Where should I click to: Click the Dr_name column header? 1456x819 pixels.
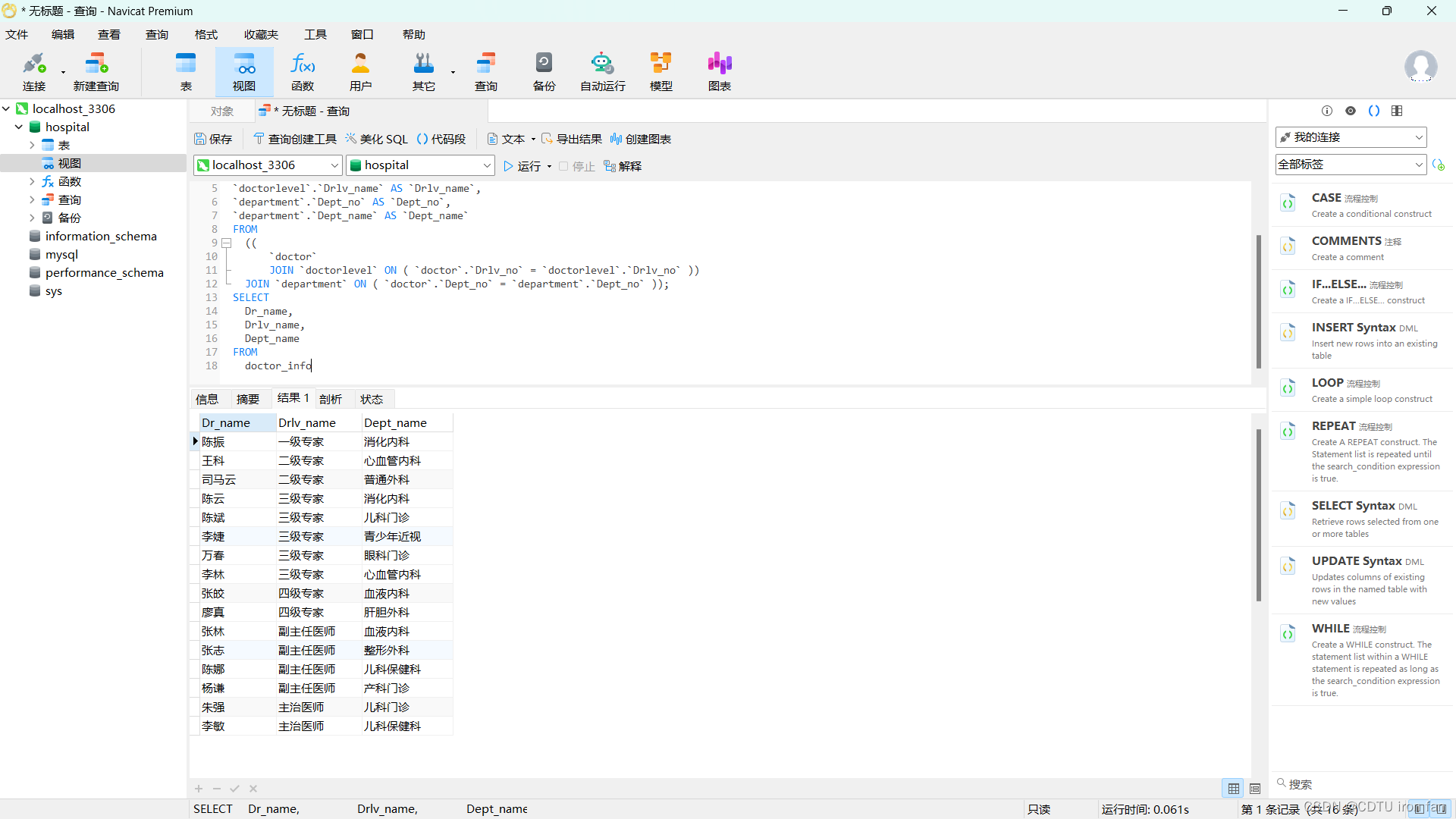tap(237, 422)
